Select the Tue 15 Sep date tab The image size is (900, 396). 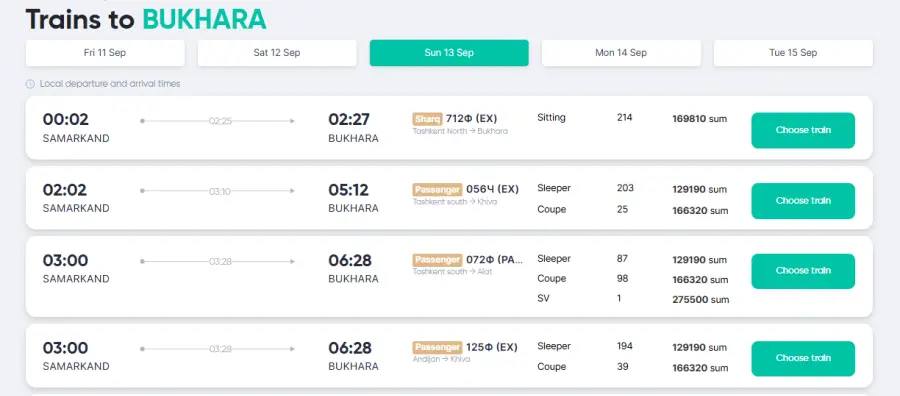[x=793, y=53]
